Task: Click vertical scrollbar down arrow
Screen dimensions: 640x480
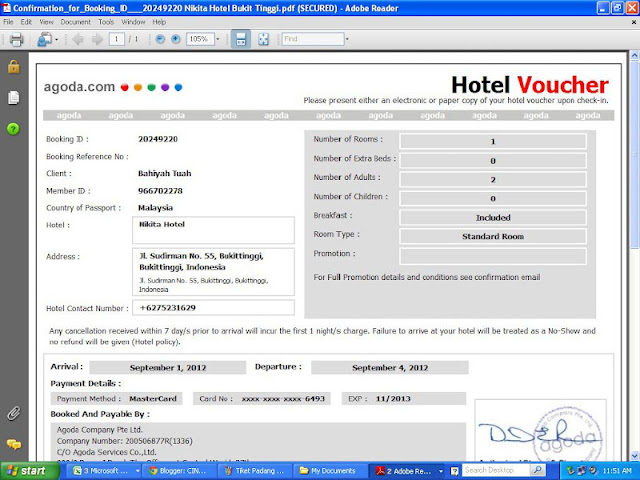Action: (x=634, y=456)
